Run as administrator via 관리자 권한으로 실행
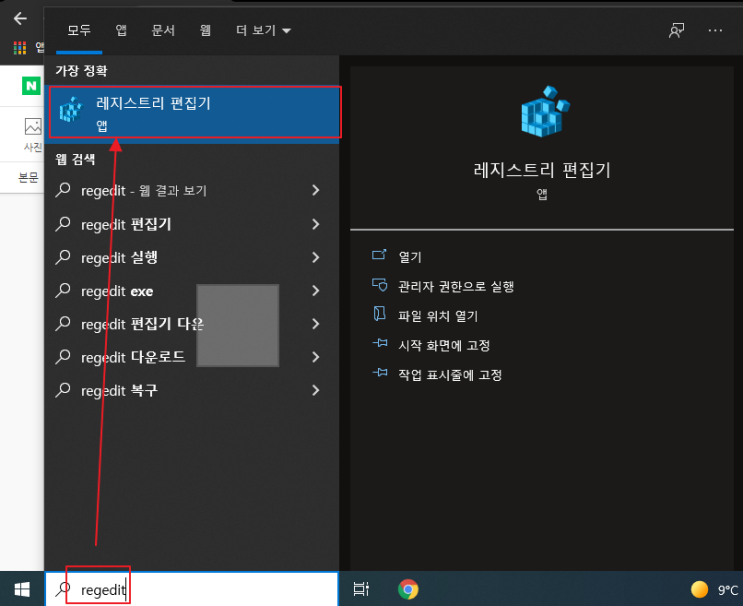The height and width of the screenshot is (606, 743). [456, 286]
